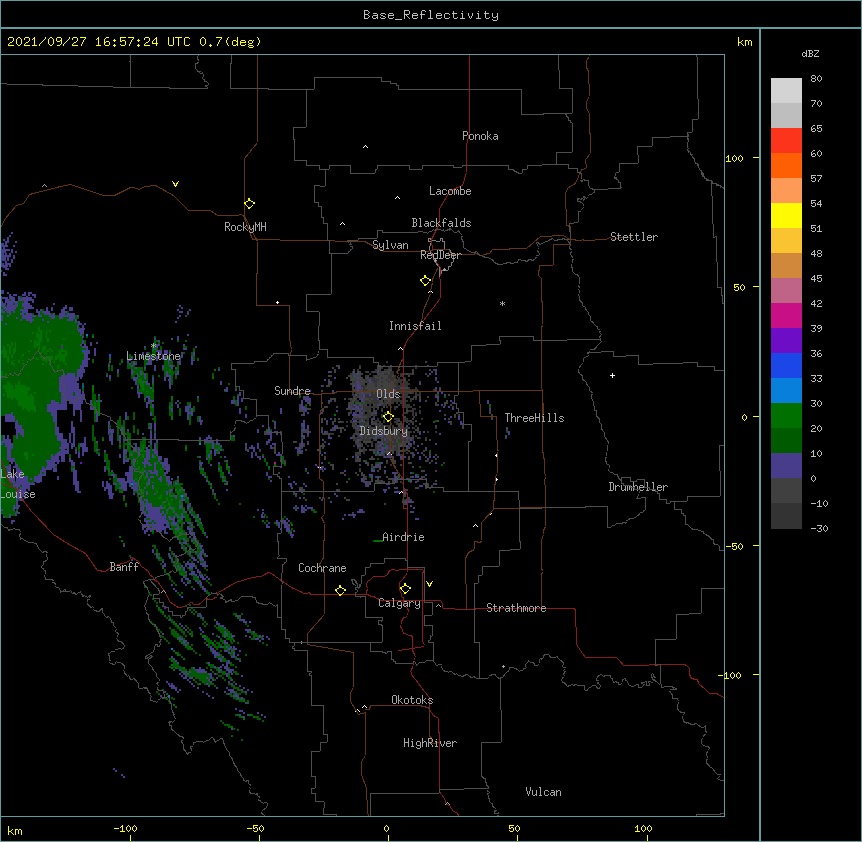
Task: Click the Lake Louise label
Action: point(16,484)
